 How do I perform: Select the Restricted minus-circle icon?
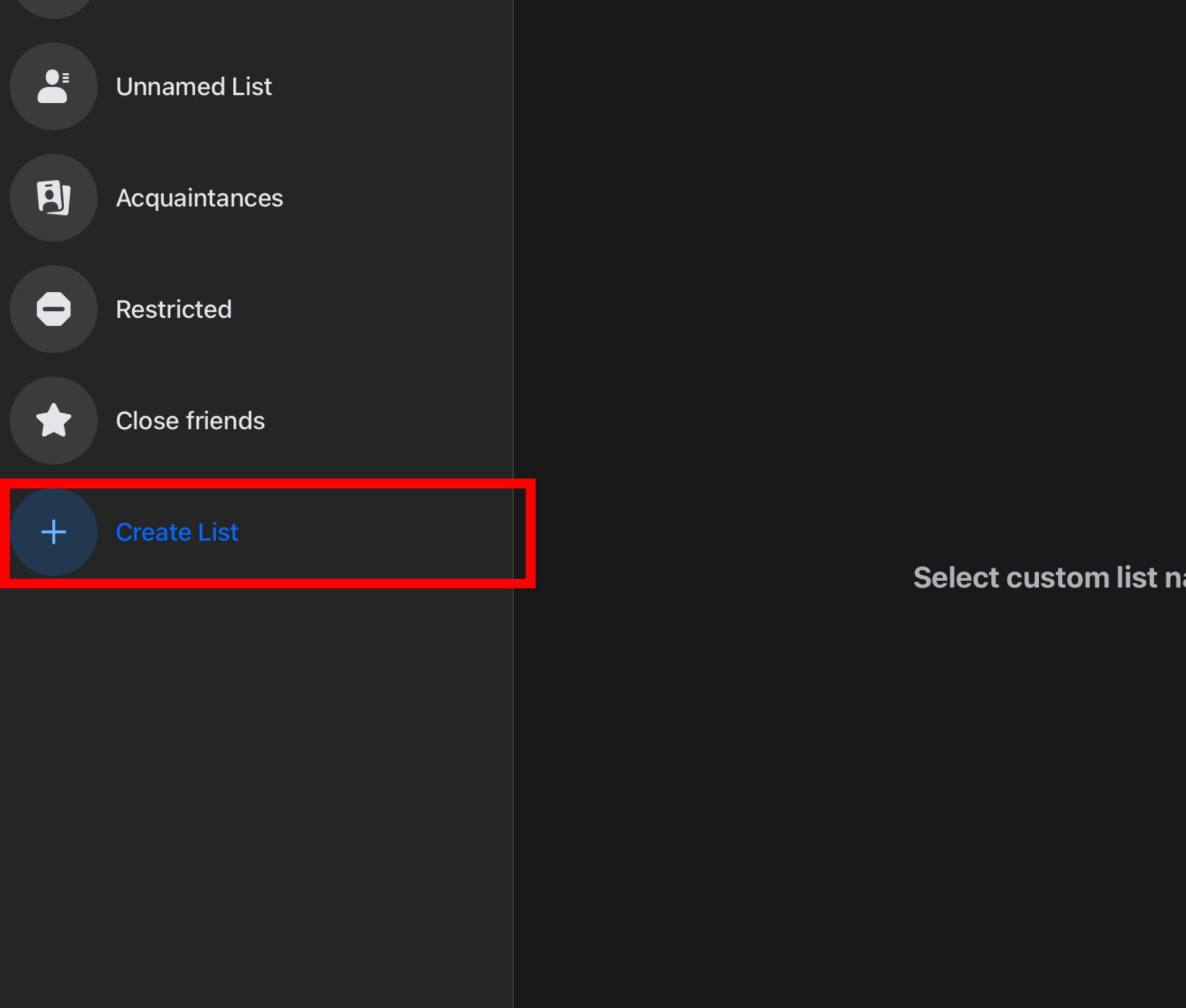53,309
